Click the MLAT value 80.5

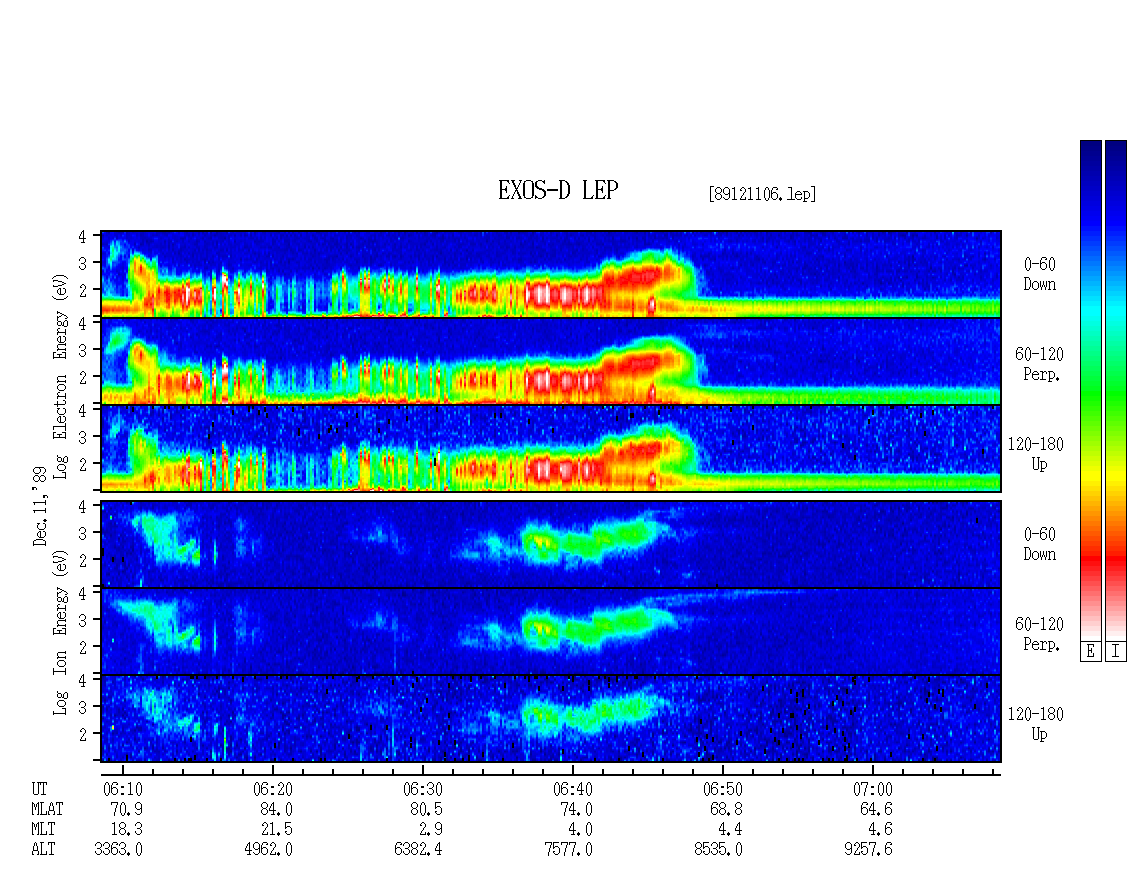[x=426, y=809]
